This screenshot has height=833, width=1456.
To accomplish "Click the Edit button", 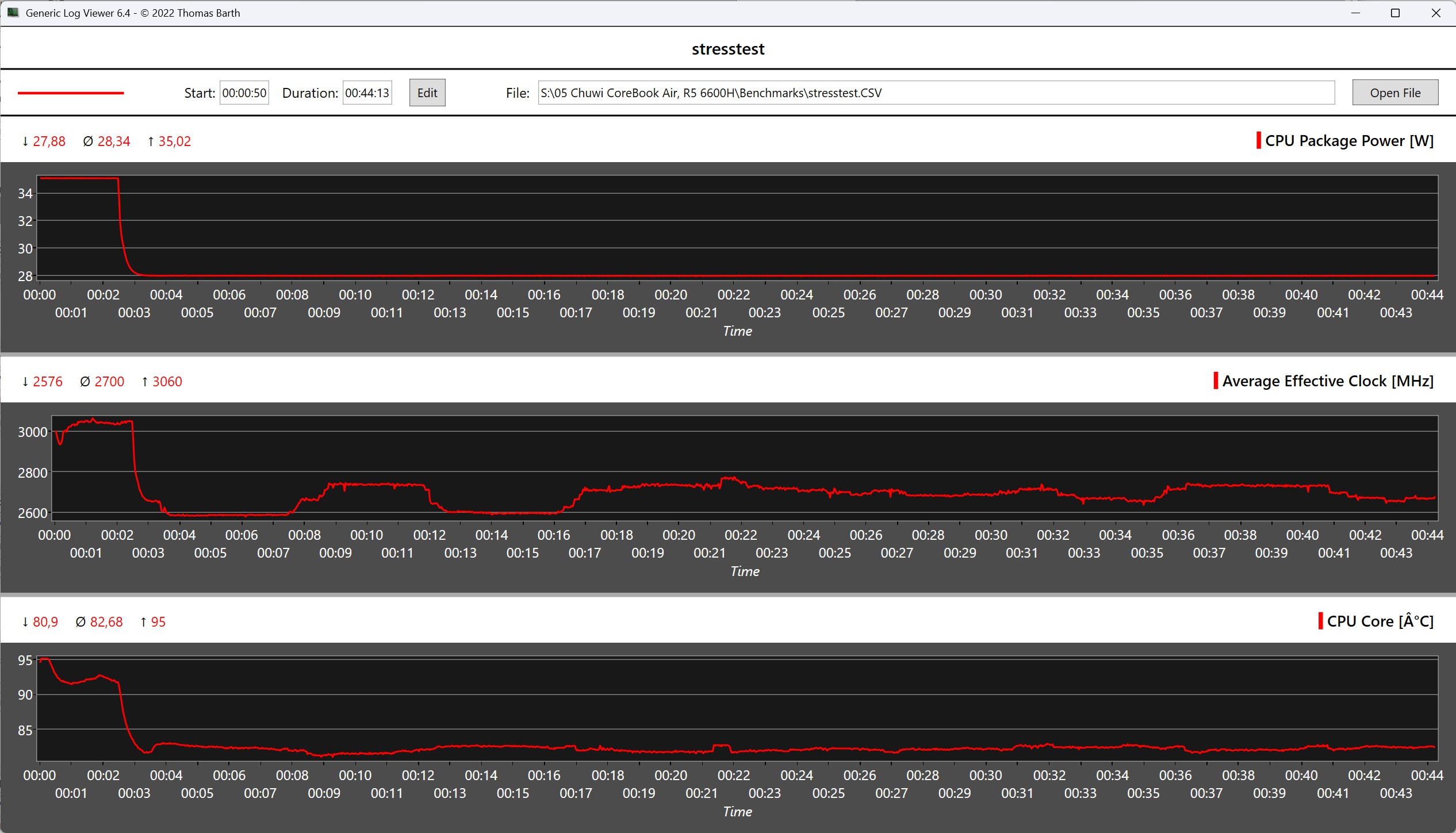I will coord(427,93).
